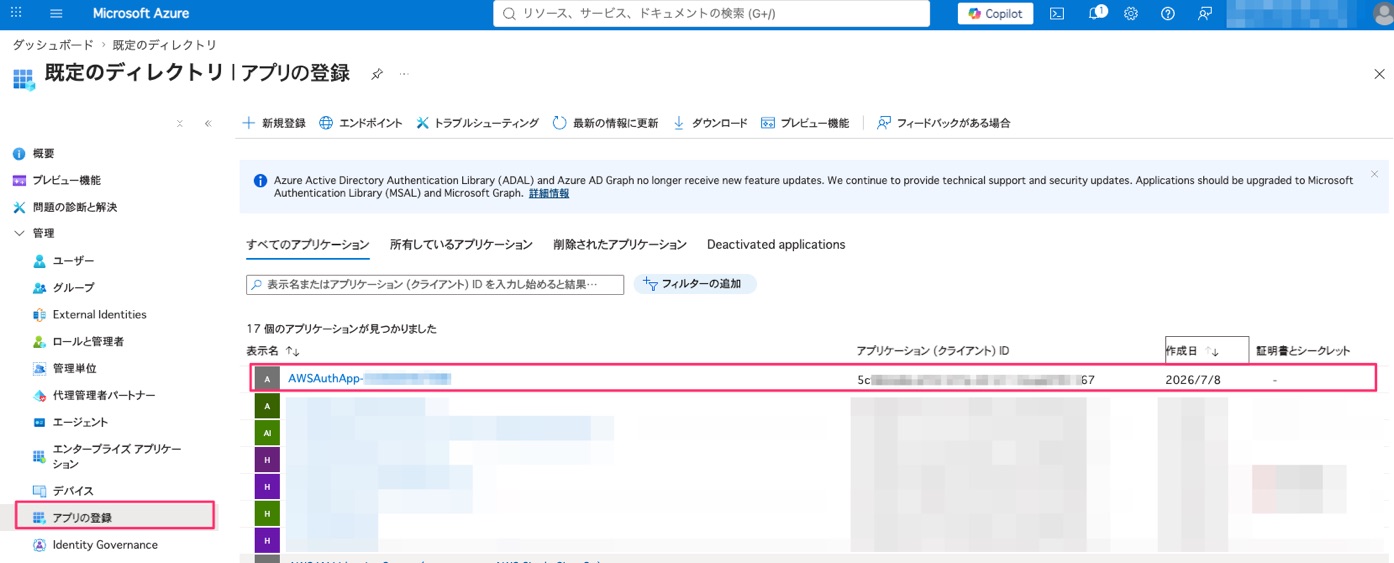Open Copilot from the top bar
Screen dimensions: 1394x563
tap(995, 14)
